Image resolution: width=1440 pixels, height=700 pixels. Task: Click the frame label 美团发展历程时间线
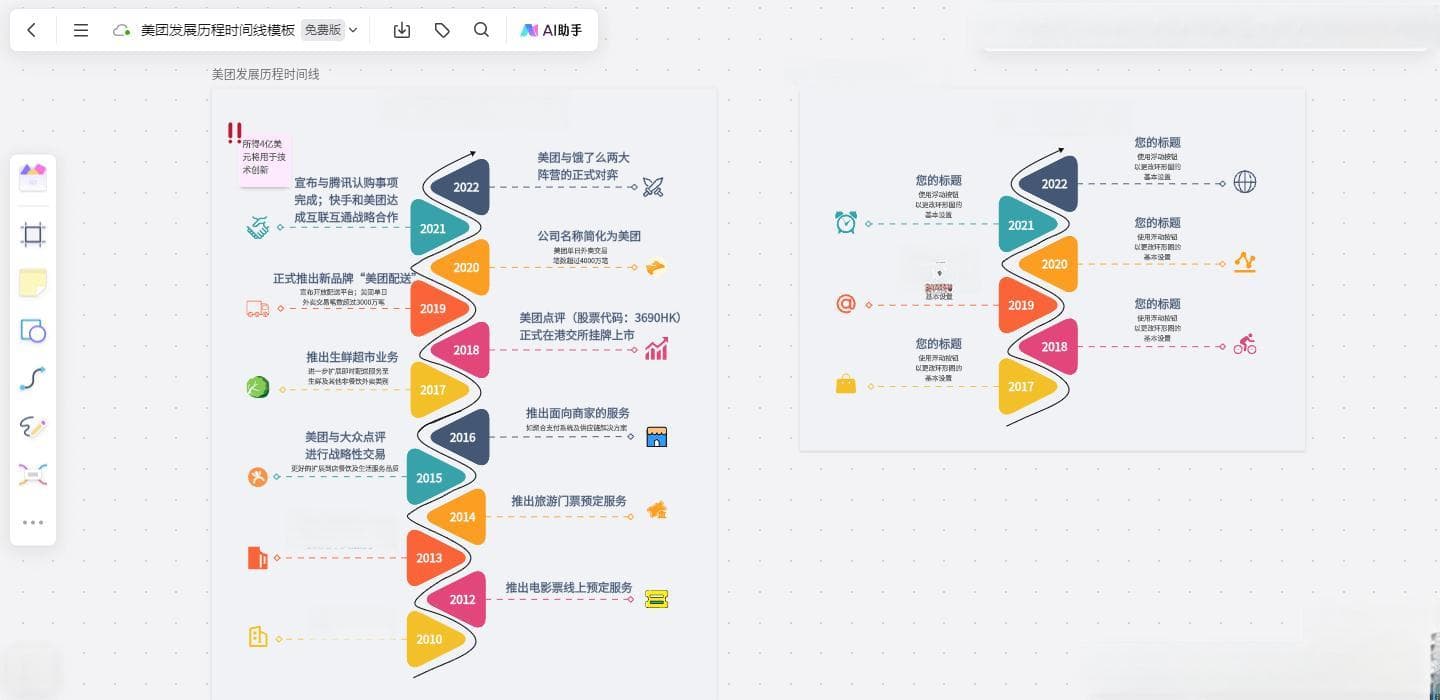click(266, 74)
